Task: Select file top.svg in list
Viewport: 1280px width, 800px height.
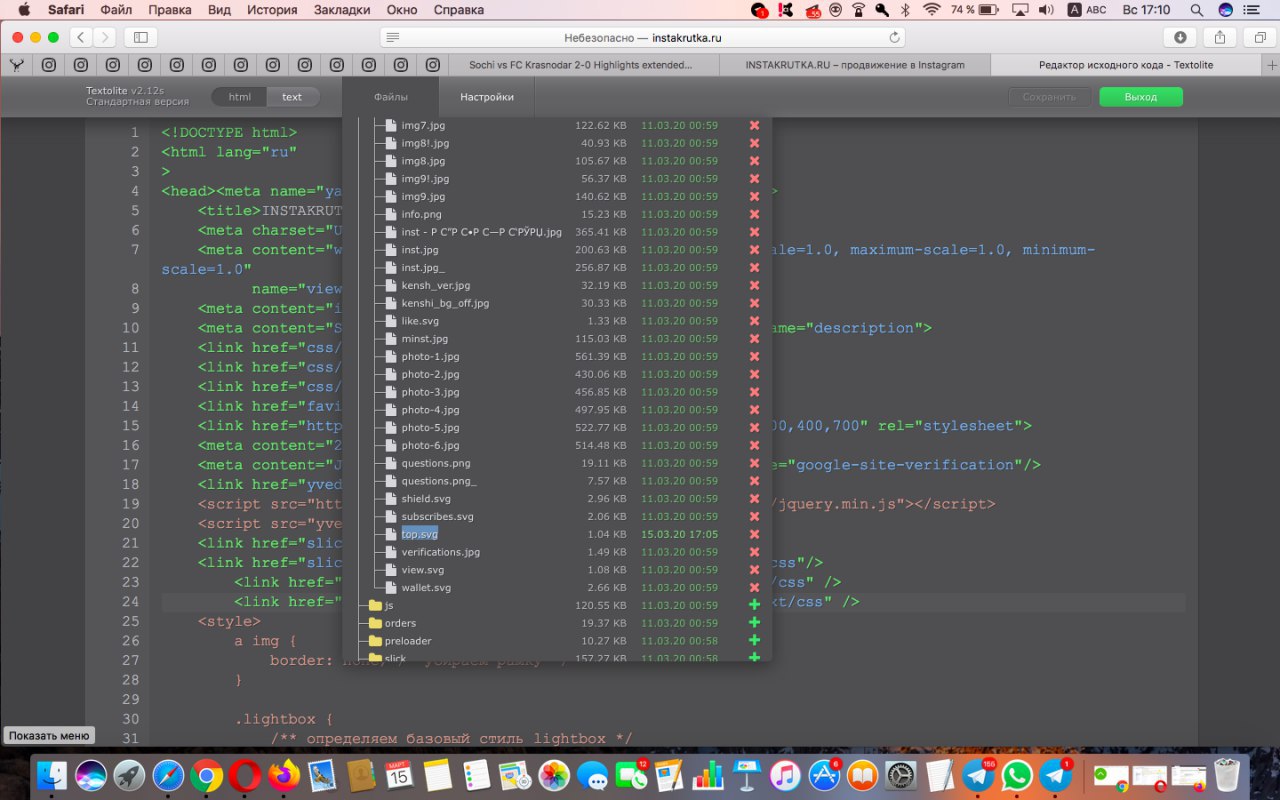Action: [x=420, y=534]
